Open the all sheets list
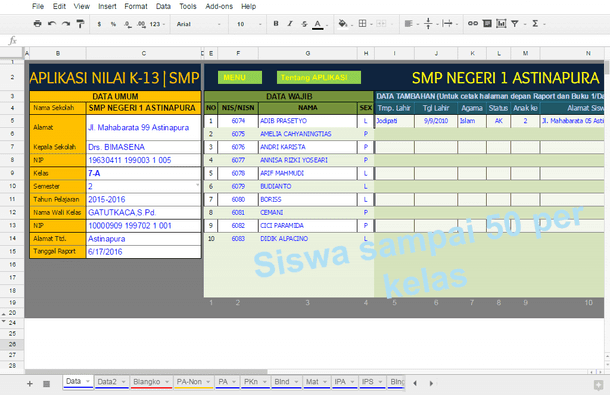610x395 pixels. click(x=46, y=384)
